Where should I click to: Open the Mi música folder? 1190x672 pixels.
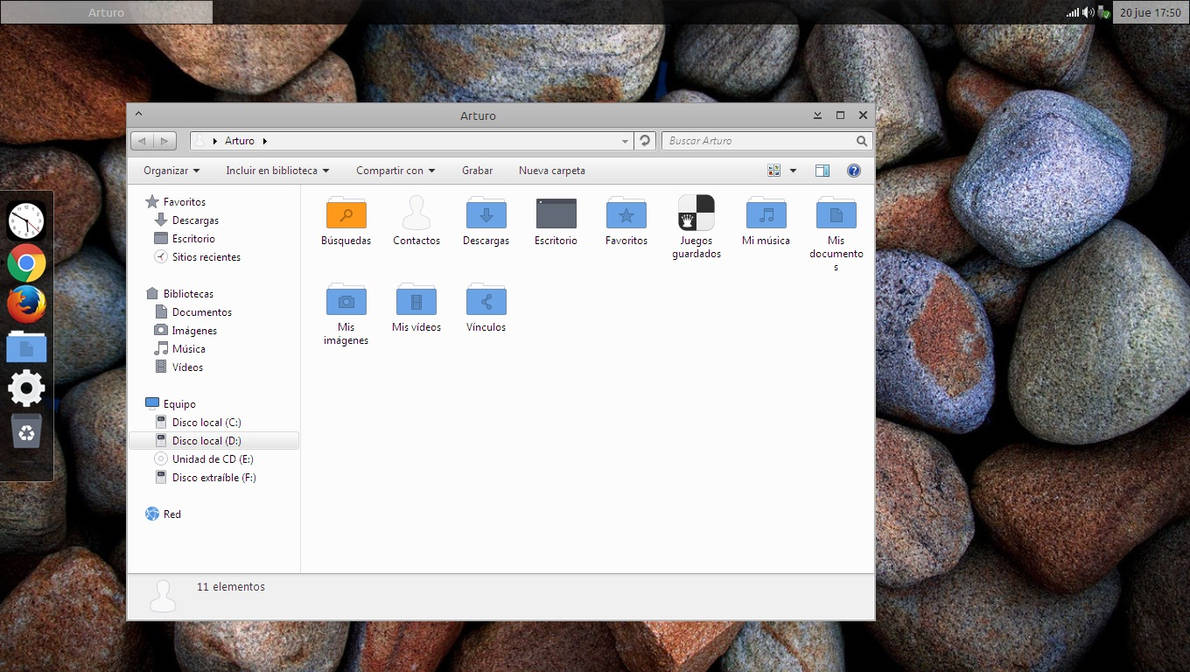[x=766, y=213]
